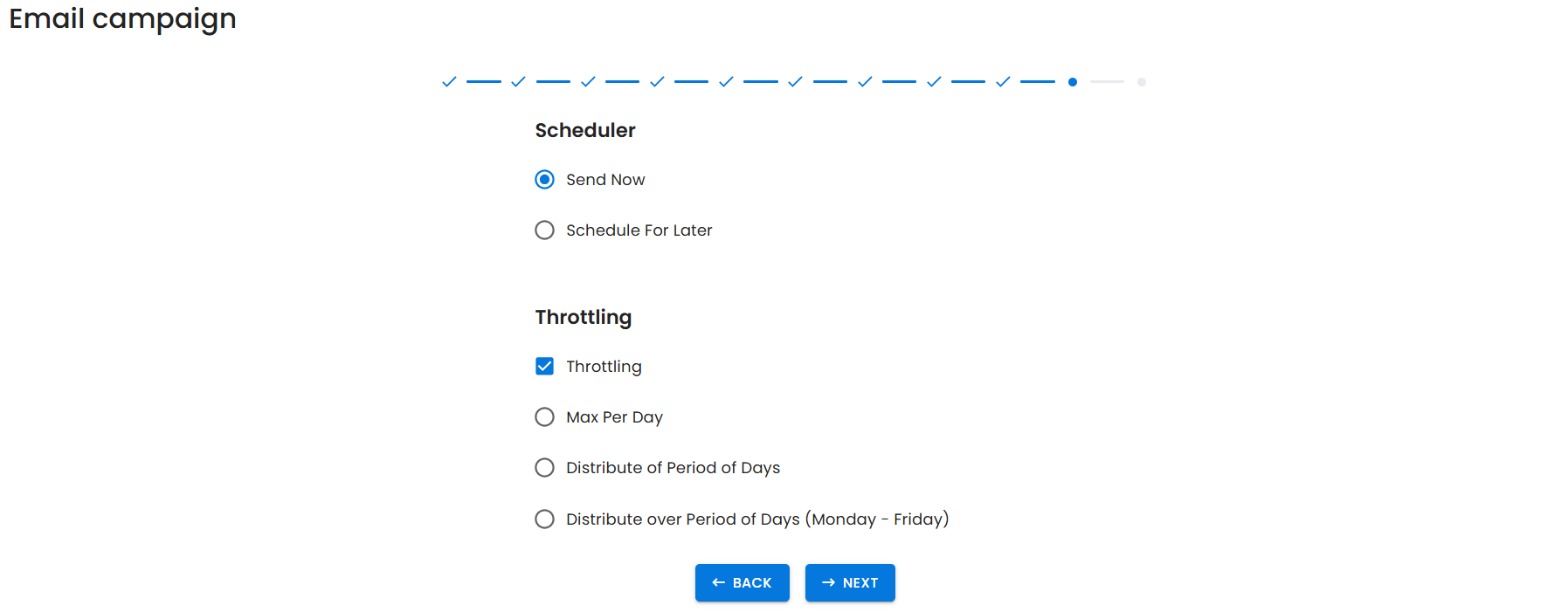This screenshot has width=1568, height=612.
Task: Click the fourth completed step checkmark
Action: [657, 82]
